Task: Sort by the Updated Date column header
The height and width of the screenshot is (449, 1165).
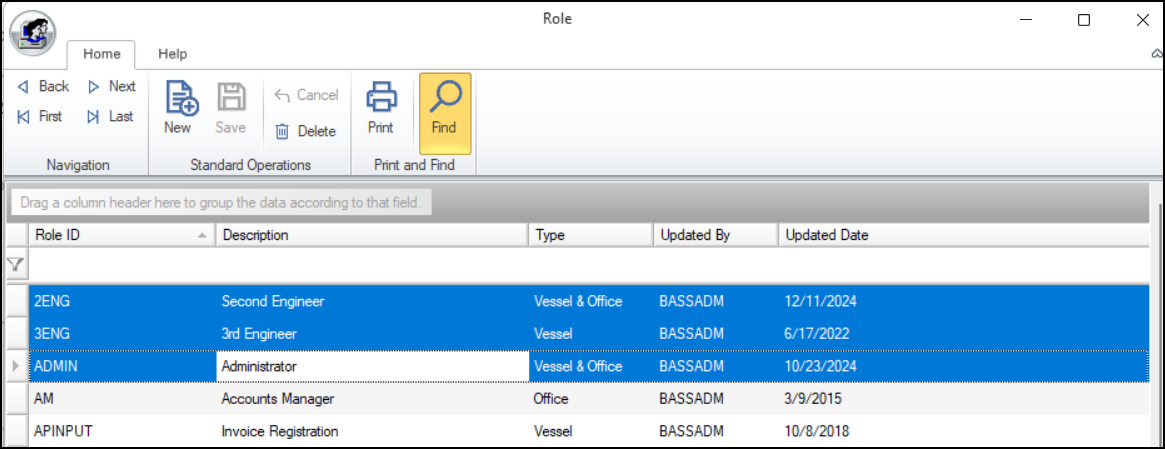Action: click(964, 236)
